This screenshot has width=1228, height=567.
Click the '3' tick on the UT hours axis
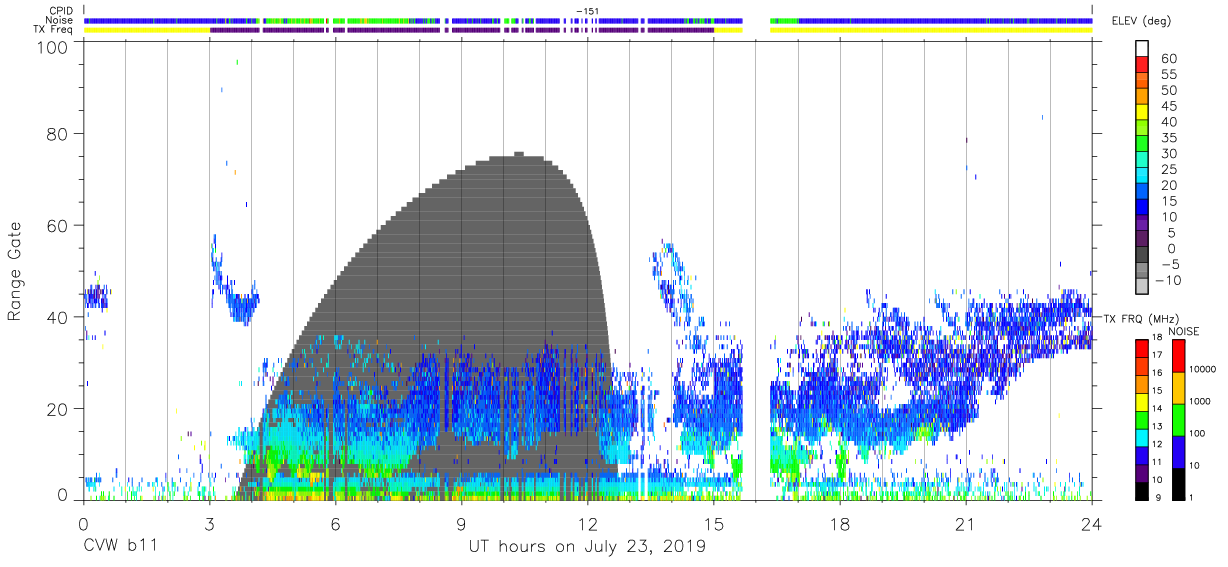click(209, 523)
